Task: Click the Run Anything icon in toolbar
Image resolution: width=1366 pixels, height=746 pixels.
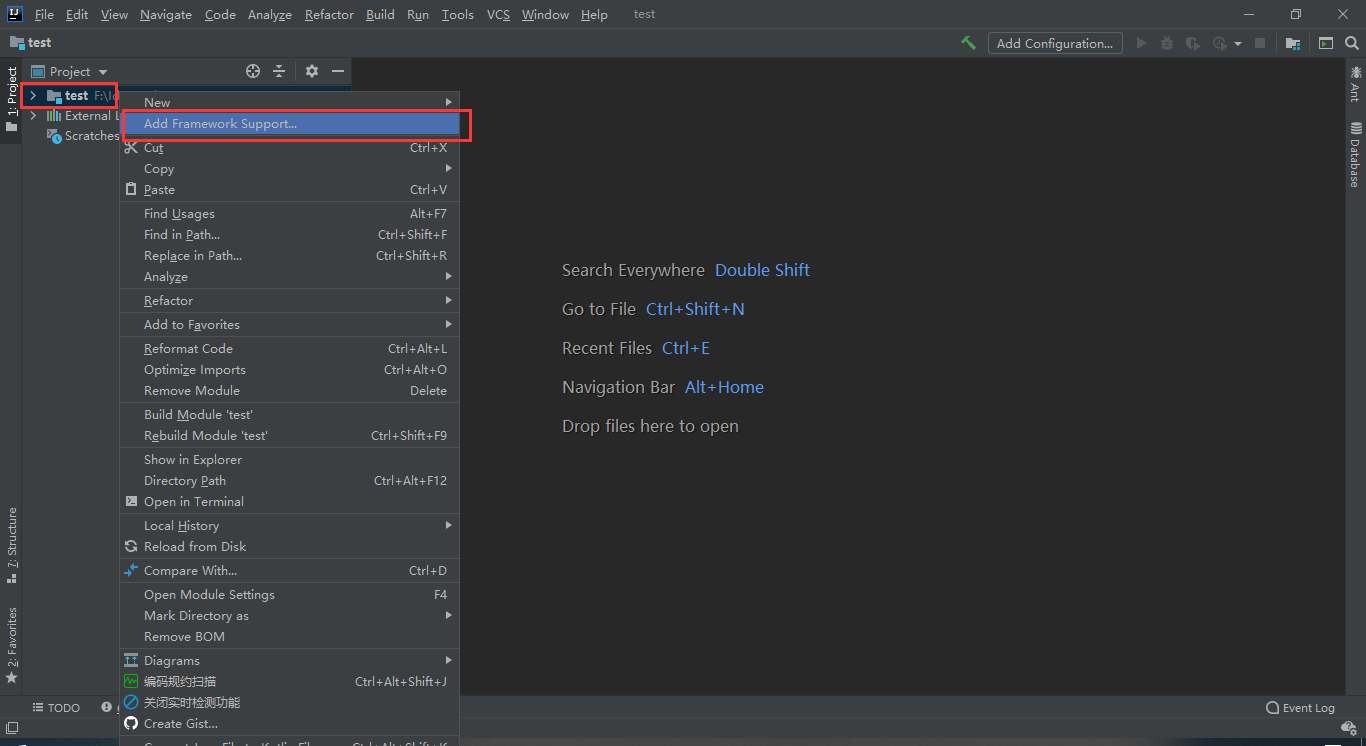Action: 1326,43
